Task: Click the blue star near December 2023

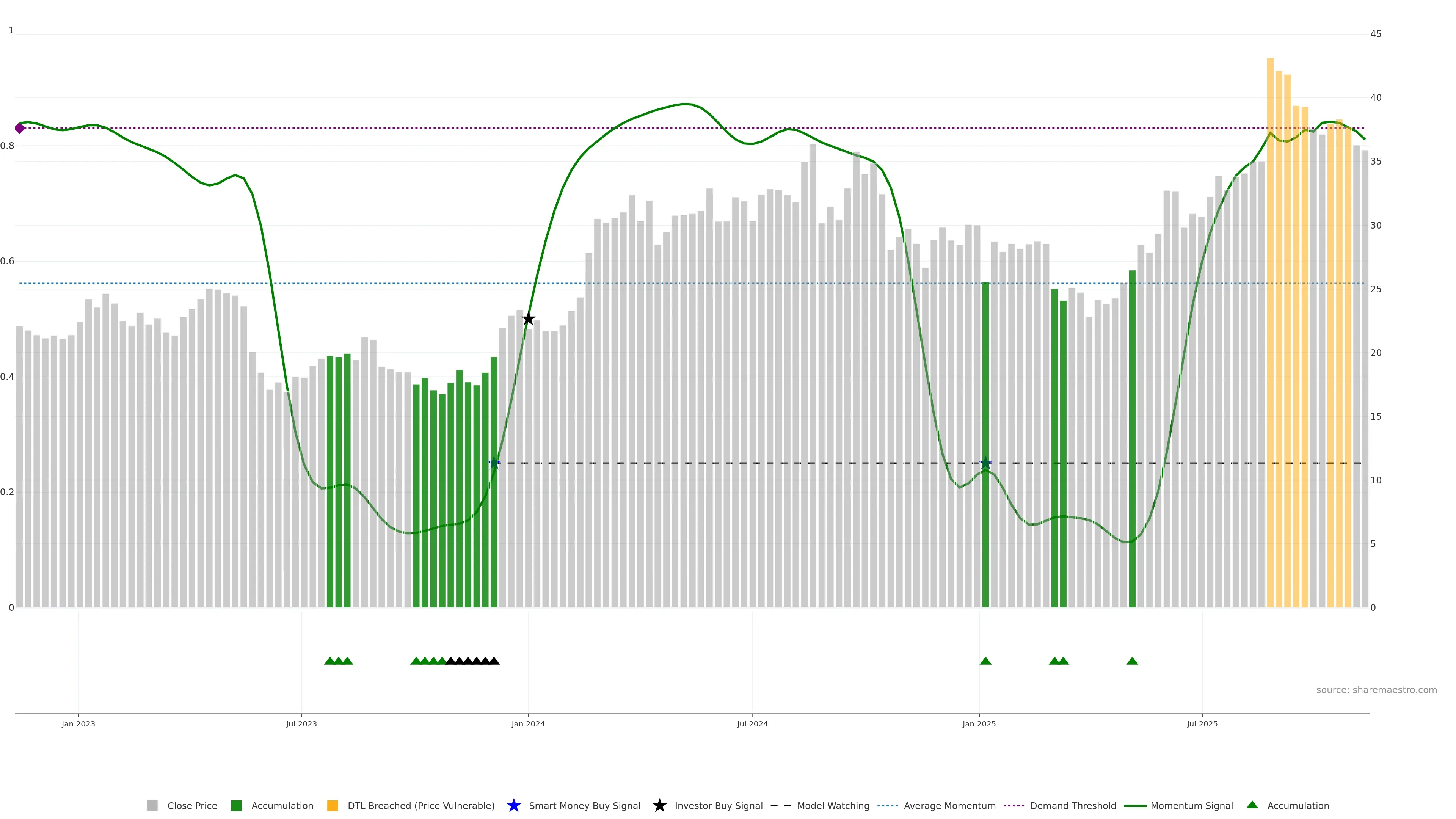Action: click(494, 463)
